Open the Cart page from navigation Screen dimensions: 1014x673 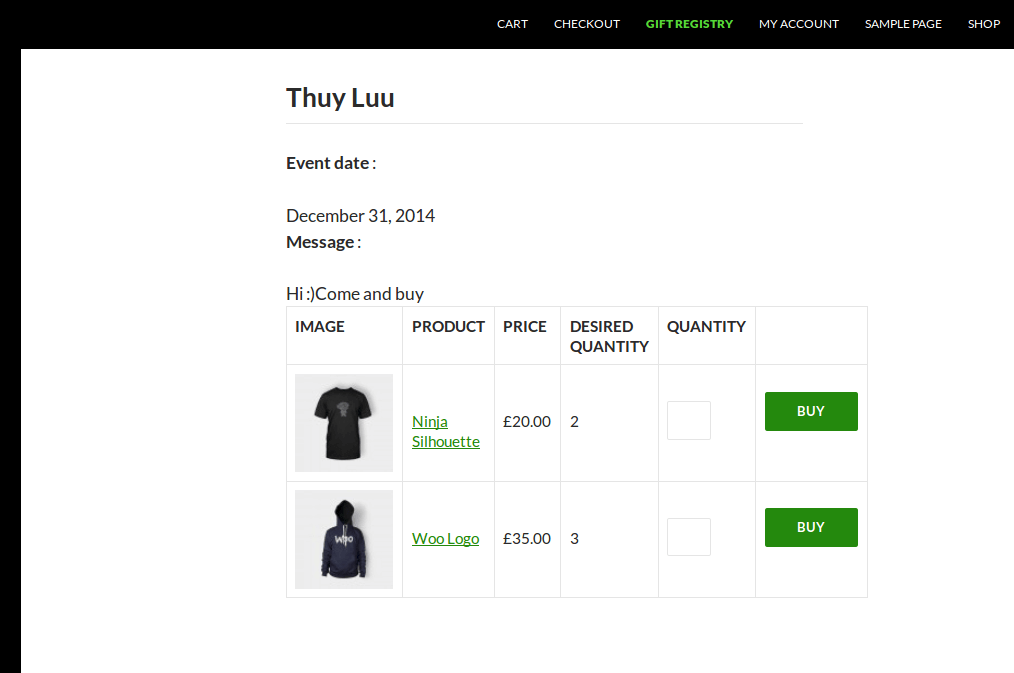coord(512,24)
